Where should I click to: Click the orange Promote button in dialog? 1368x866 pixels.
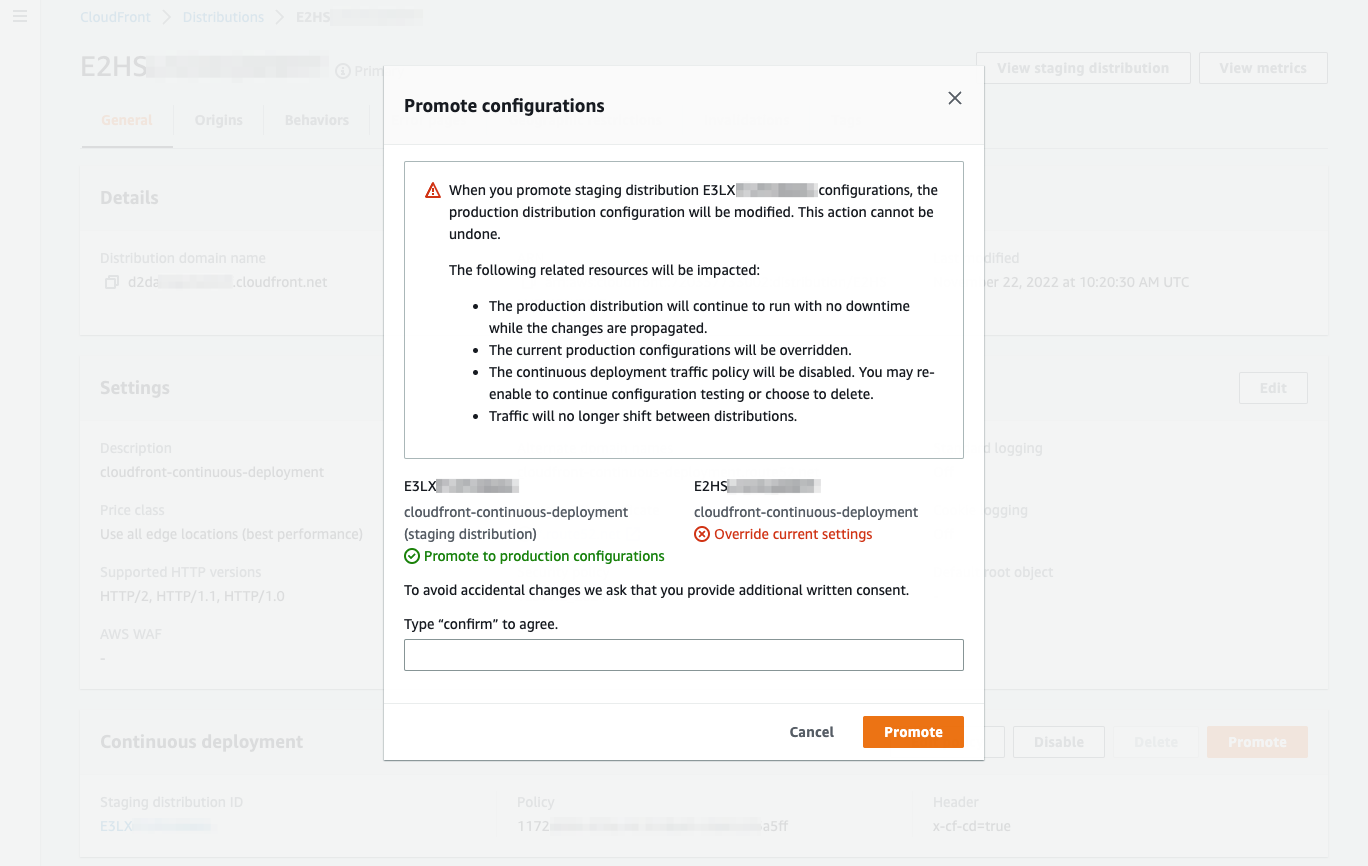(912, 732)
